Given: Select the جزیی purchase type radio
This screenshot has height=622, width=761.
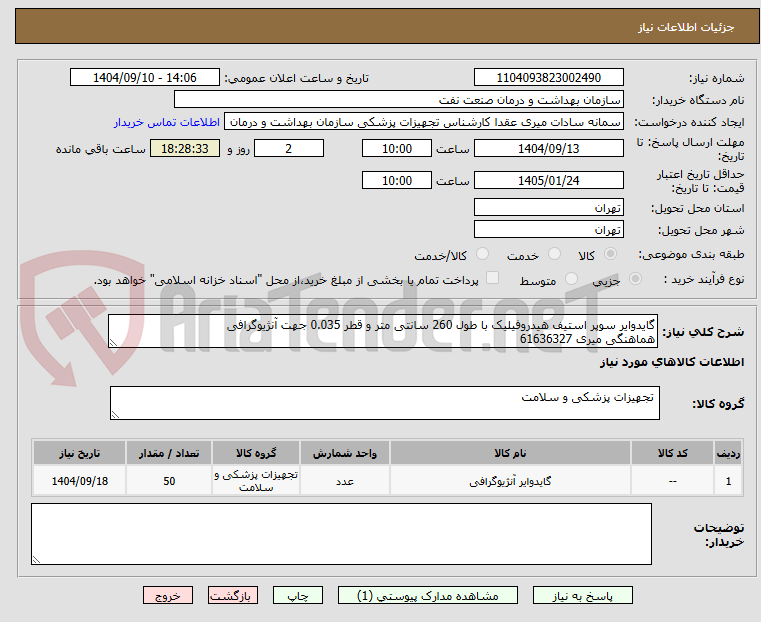Looking at the screenshot, I should point(635,278).
